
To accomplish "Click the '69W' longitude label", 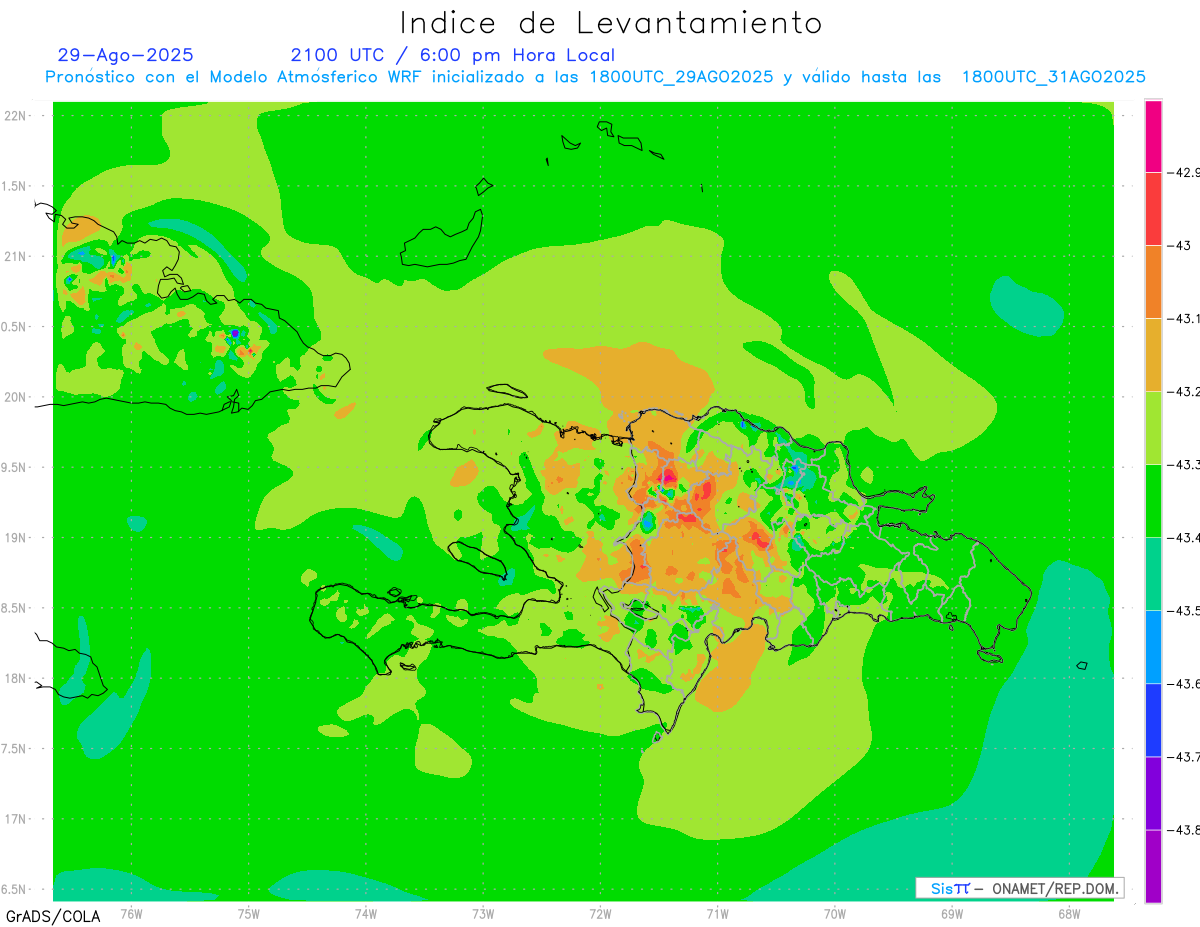I will pyautogui.click(x=952, y=913).
